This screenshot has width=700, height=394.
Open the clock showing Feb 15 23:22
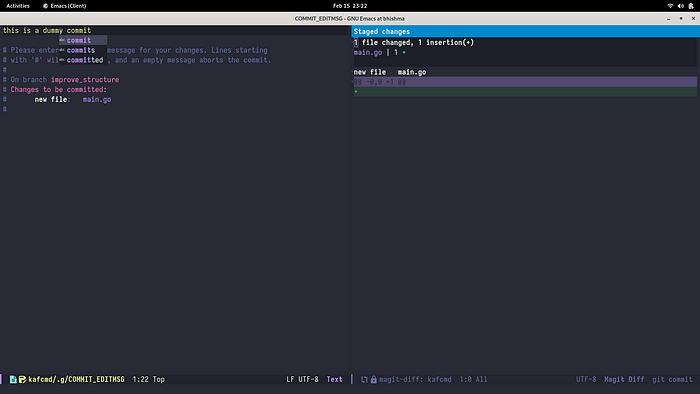point(350,6)
